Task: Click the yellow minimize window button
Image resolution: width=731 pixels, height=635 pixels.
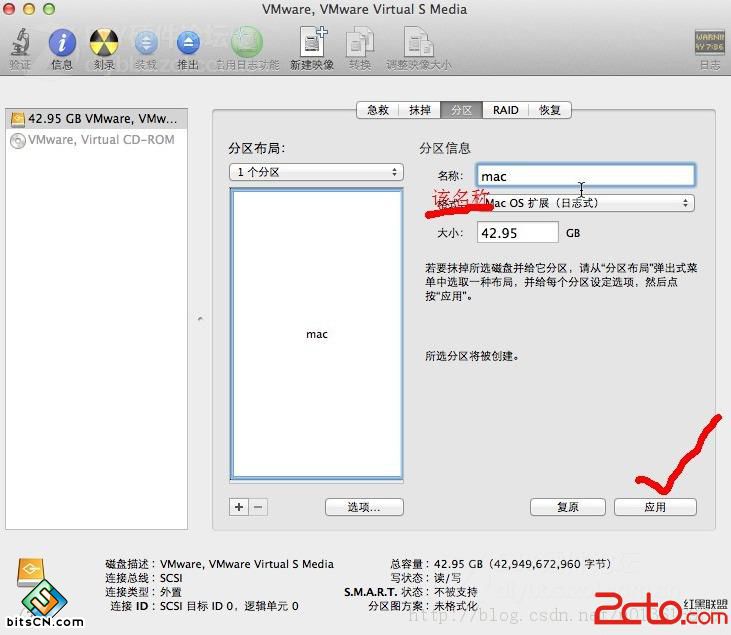Action: [x=29, y=9]
